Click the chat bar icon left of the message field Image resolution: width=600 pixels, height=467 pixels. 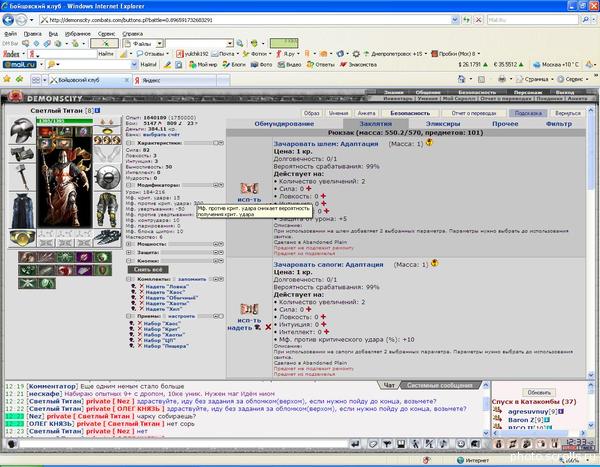(x=12, y=444)
